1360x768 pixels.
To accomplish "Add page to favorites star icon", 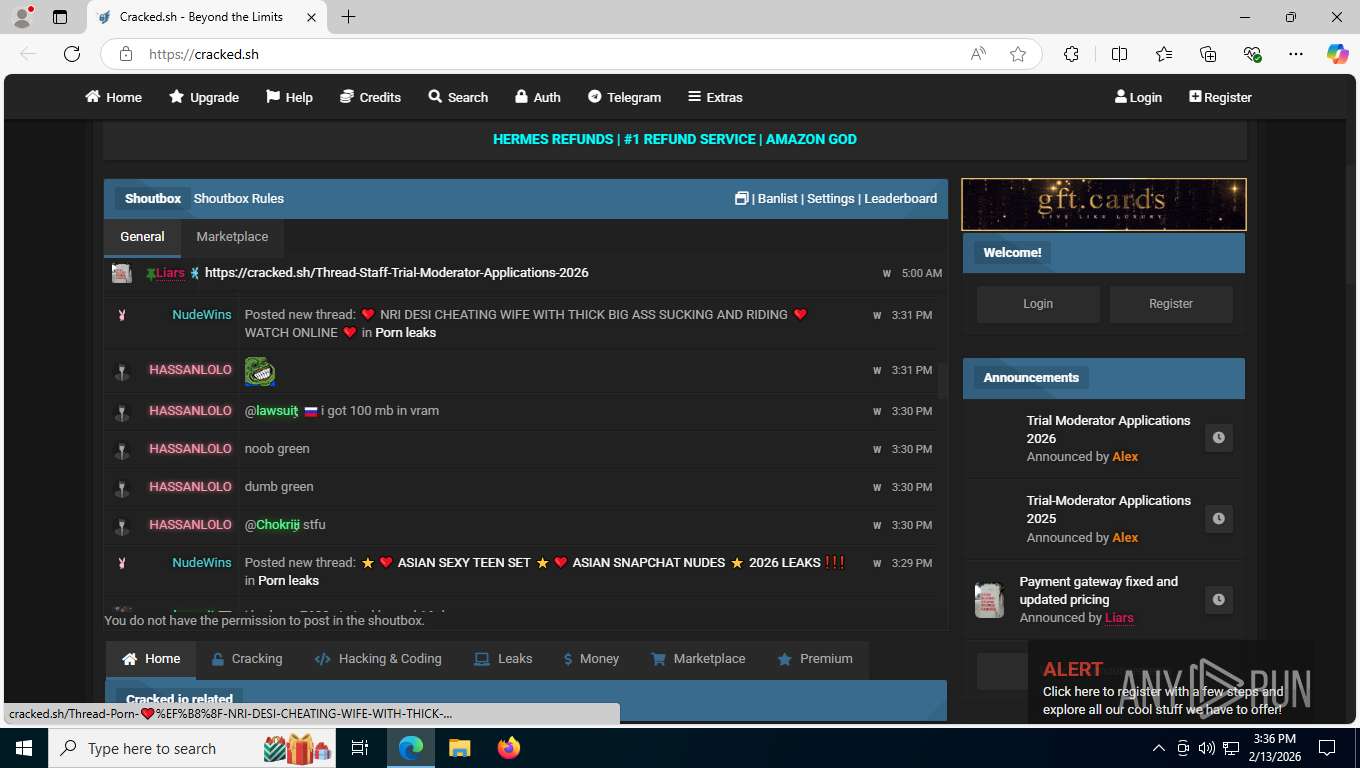I will pyautogui.click(x=1018, y=54).
